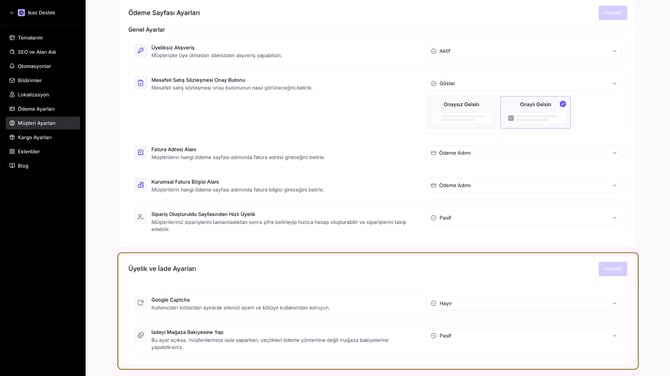Select the Onaylı Gelsin option card
Image resolution: width=670 pixels, height=376 pixels.
(535, 112)
